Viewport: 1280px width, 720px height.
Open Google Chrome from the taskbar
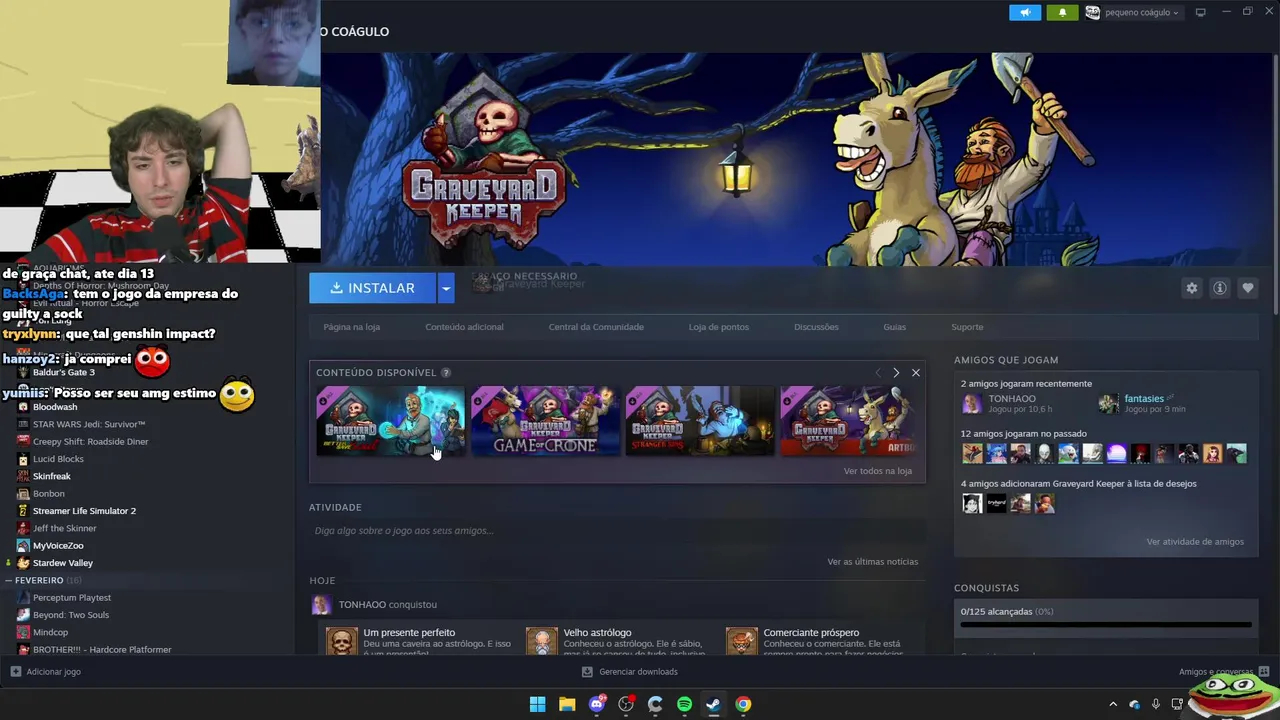743,704
